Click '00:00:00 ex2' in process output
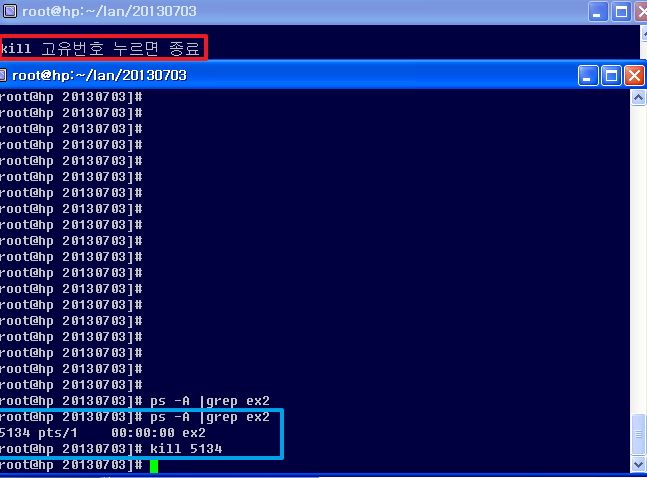 pos(158,433)
